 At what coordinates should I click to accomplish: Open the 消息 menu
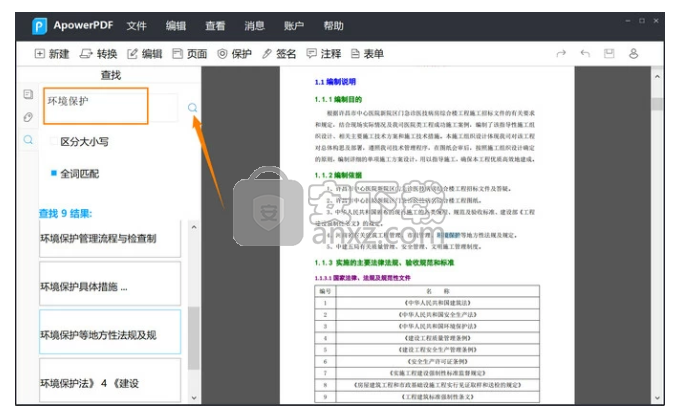254,26
